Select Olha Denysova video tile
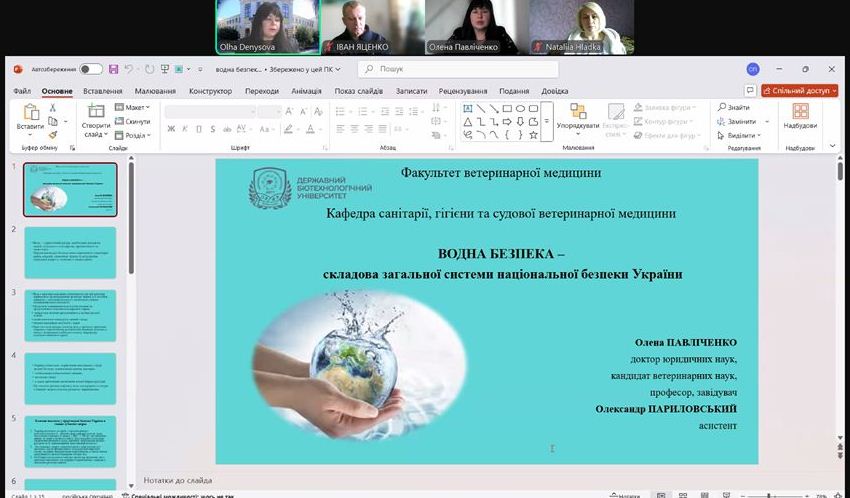The image size is (850, 498). click(x=268, y=27)
